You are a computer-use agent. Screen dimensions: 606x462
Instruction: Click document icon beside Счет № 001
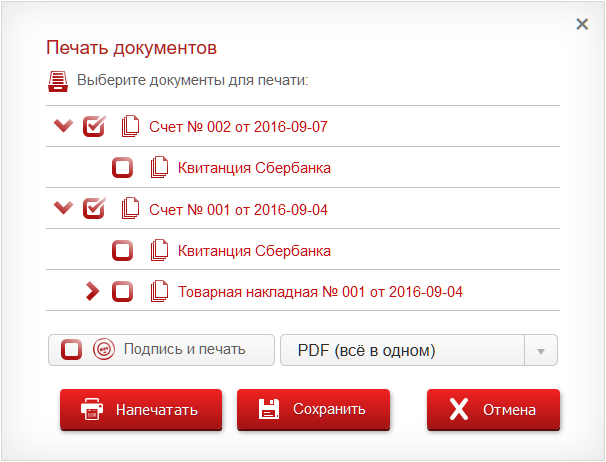(130, 208)
